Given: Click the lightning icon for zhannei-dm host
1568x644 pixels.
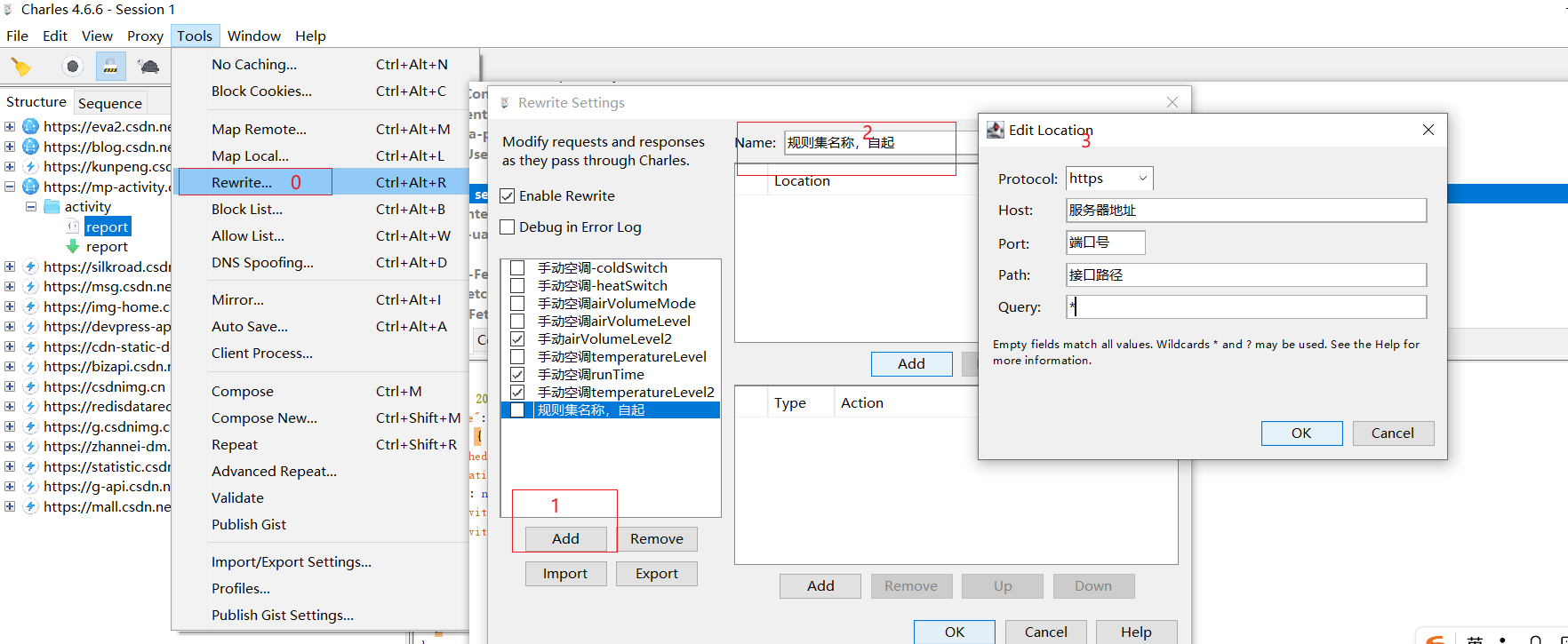Looking at the screenshot, I should coord(30,446).
